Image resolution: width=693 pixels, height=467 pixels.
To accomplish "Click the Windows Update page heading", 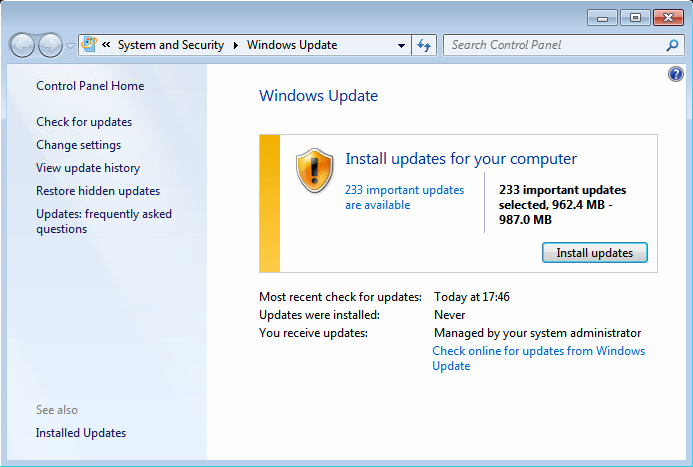I will (x=319, y=96).
